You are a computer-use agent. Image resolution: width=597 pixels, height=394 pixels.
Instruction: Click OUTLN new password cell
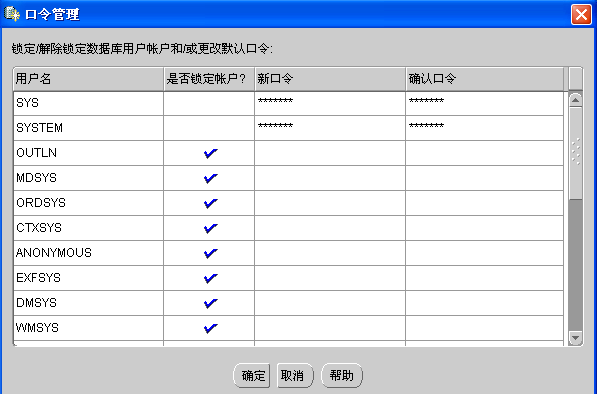click(330, 153)
